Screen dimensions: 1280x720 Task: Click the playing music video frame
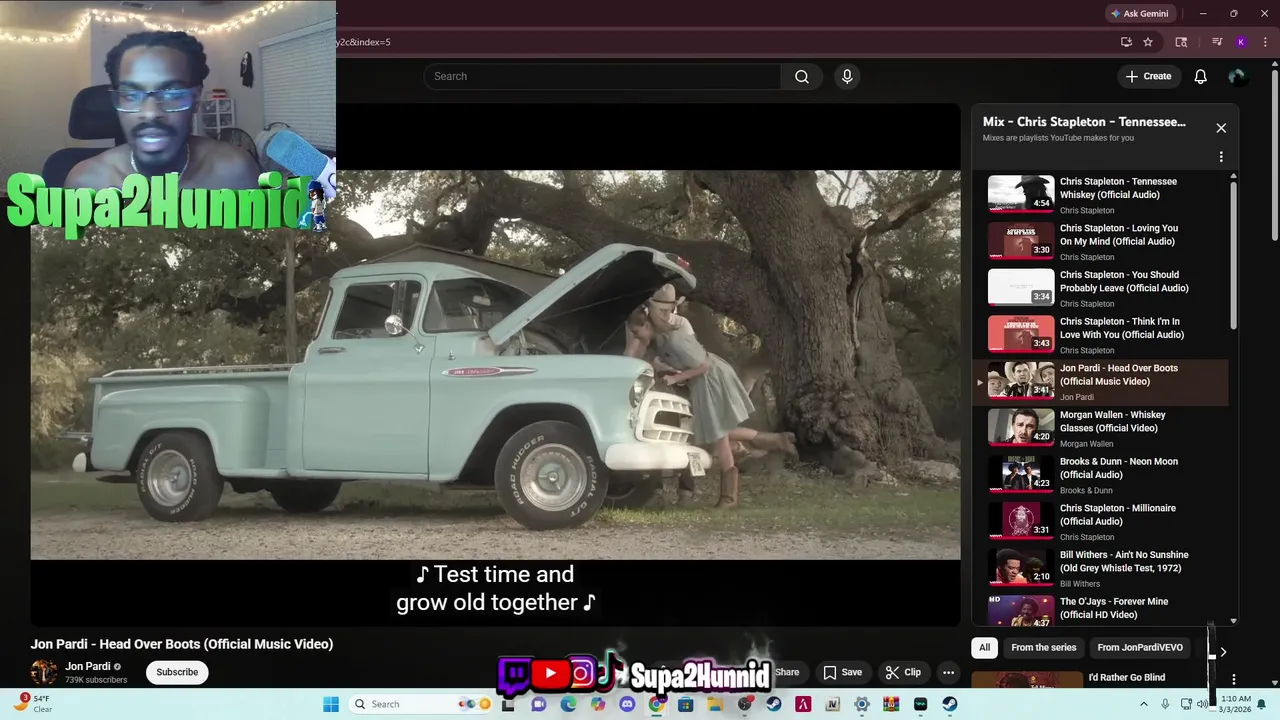(495, 365)
